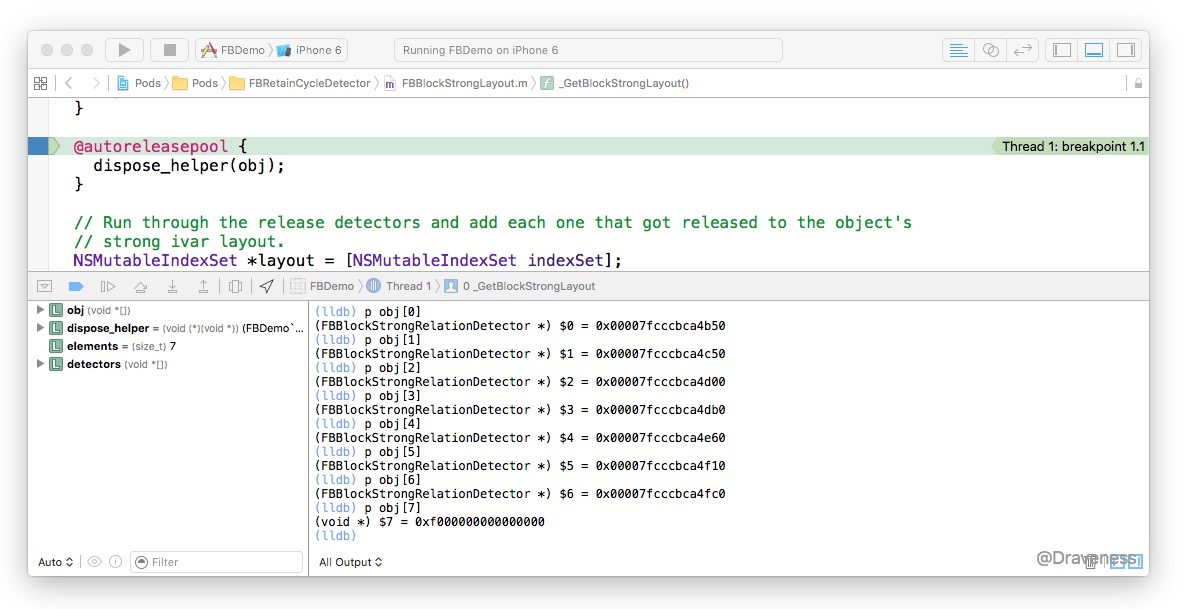
Task: Expand the detectors variable row
Action: [40, 364]
